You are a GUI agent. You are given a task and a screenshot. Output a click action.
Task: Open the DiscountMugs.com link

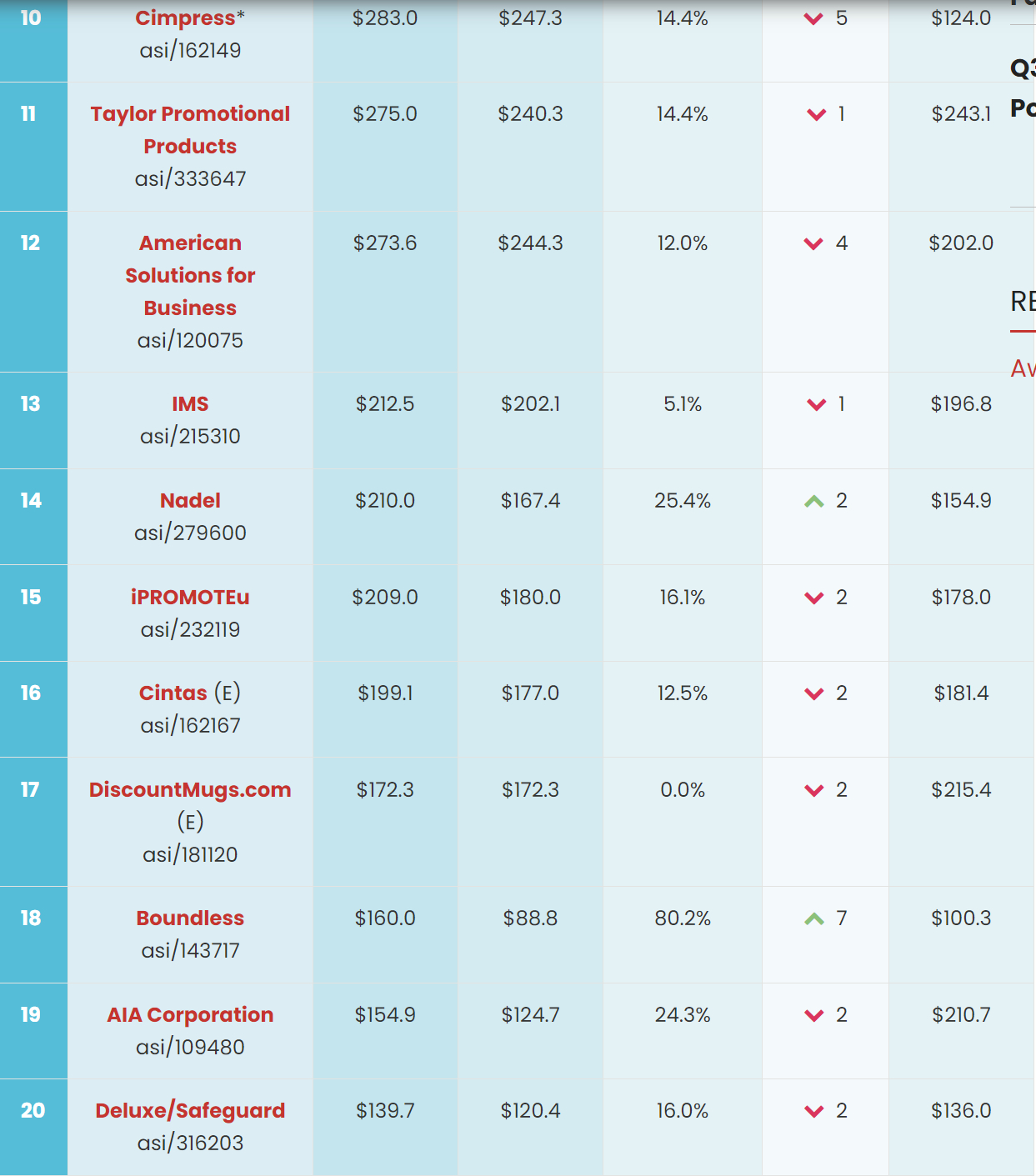190,790
